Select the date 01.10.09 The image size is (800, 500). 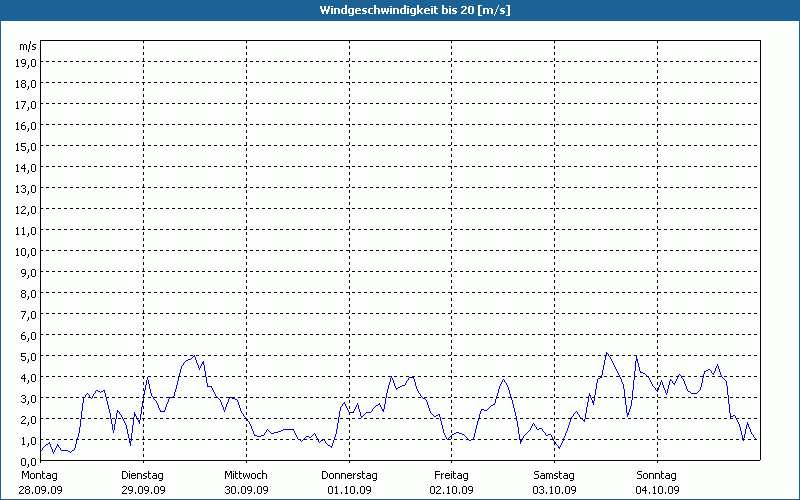pyautogui.click(x=349, y=490)
